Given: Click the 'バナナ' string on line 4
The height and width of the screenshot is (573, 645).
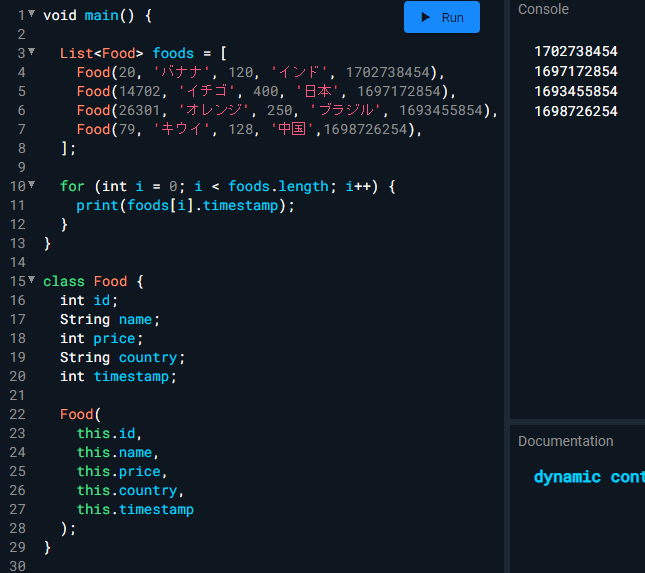Looking at the screenshot, I should 181,72.
